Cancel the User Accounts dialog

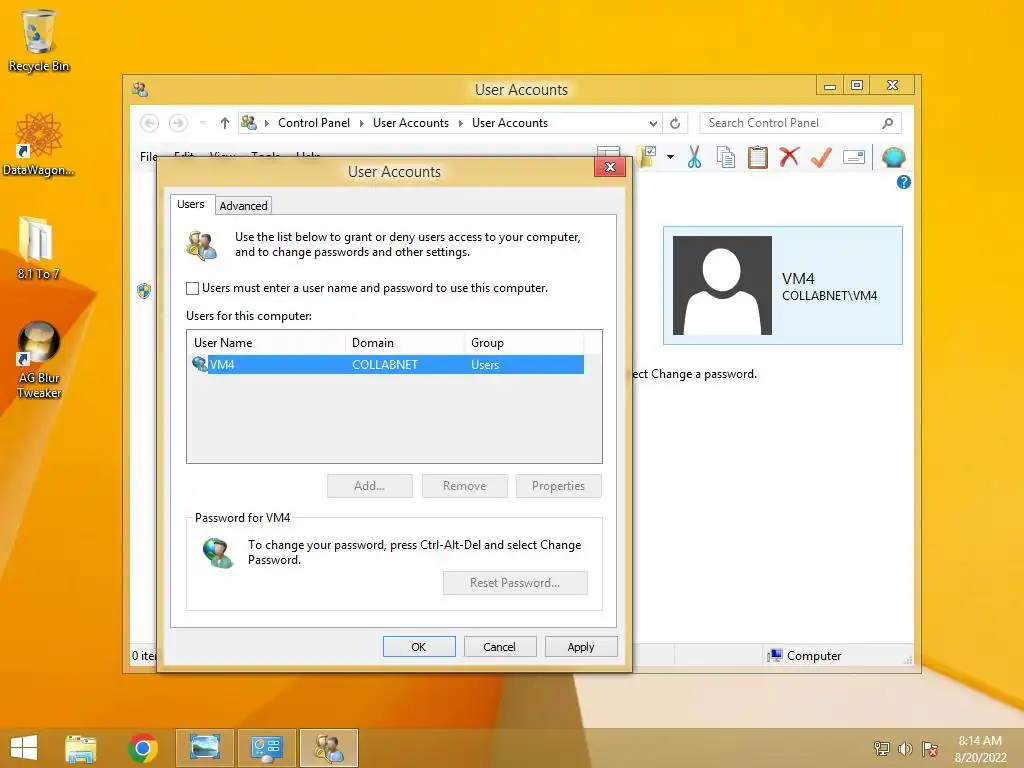(x=500, y=647)
